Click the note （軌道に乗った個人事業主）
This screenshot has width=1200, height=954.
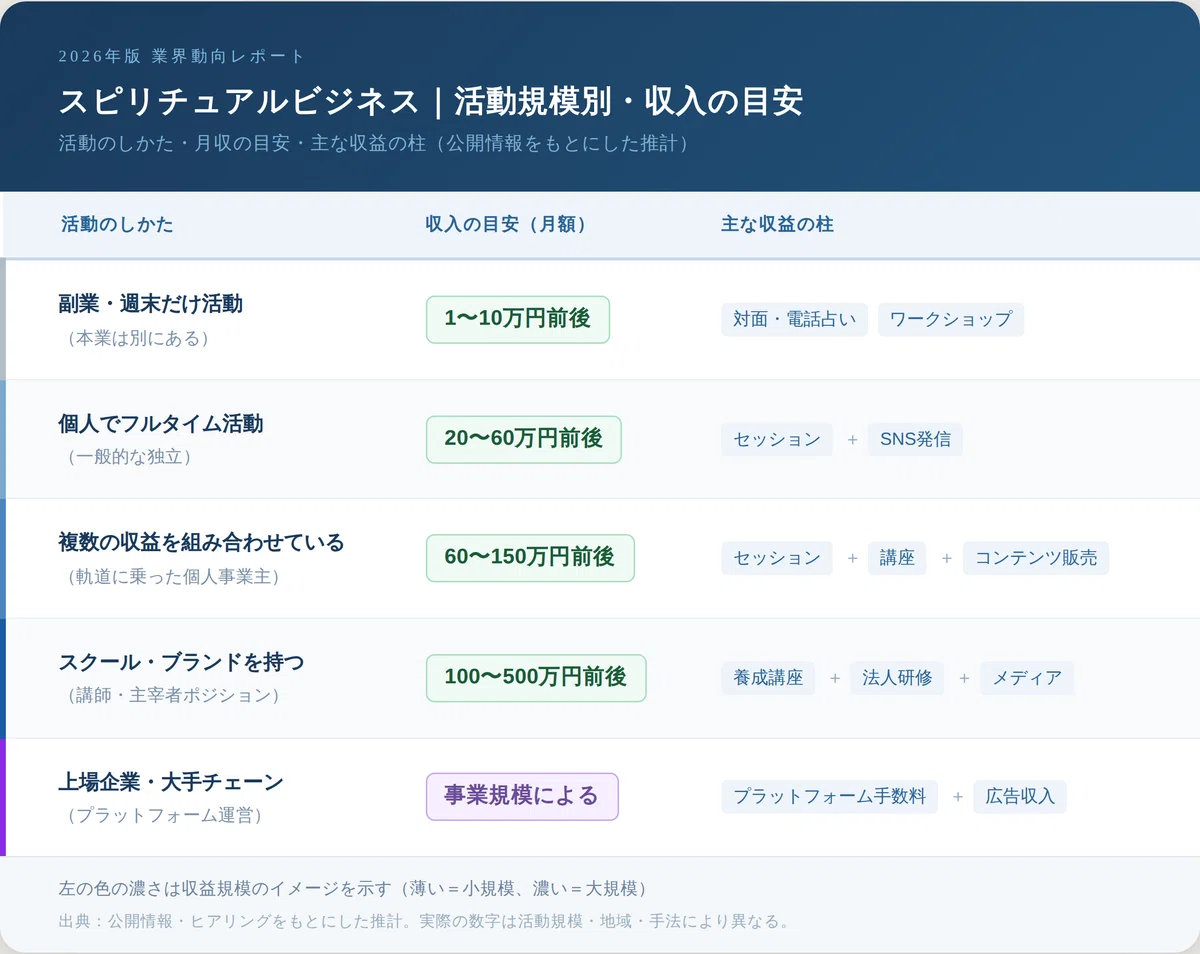[x=173, y=577]
